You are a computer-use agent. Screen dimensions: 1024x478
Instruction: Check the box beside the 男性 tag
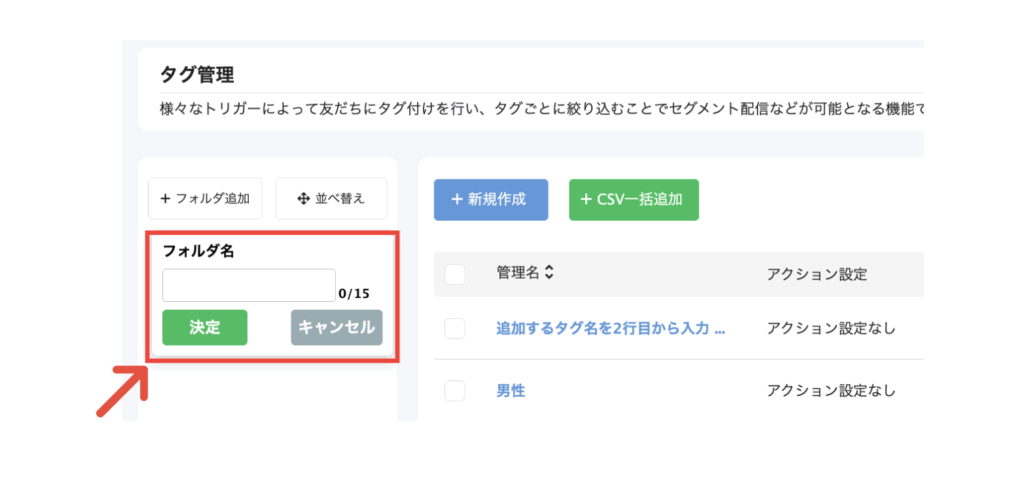coord(455,390)
